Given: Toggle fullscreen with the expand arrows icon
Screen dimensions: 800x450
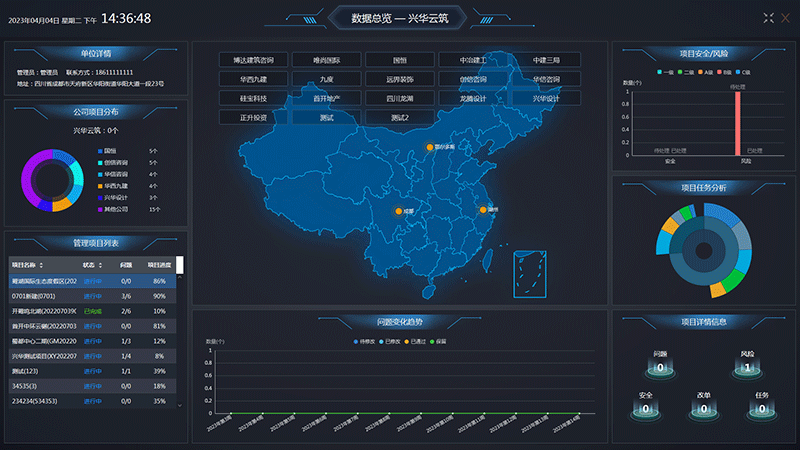Looking at the screenshot, I should [x=768, y=18].
